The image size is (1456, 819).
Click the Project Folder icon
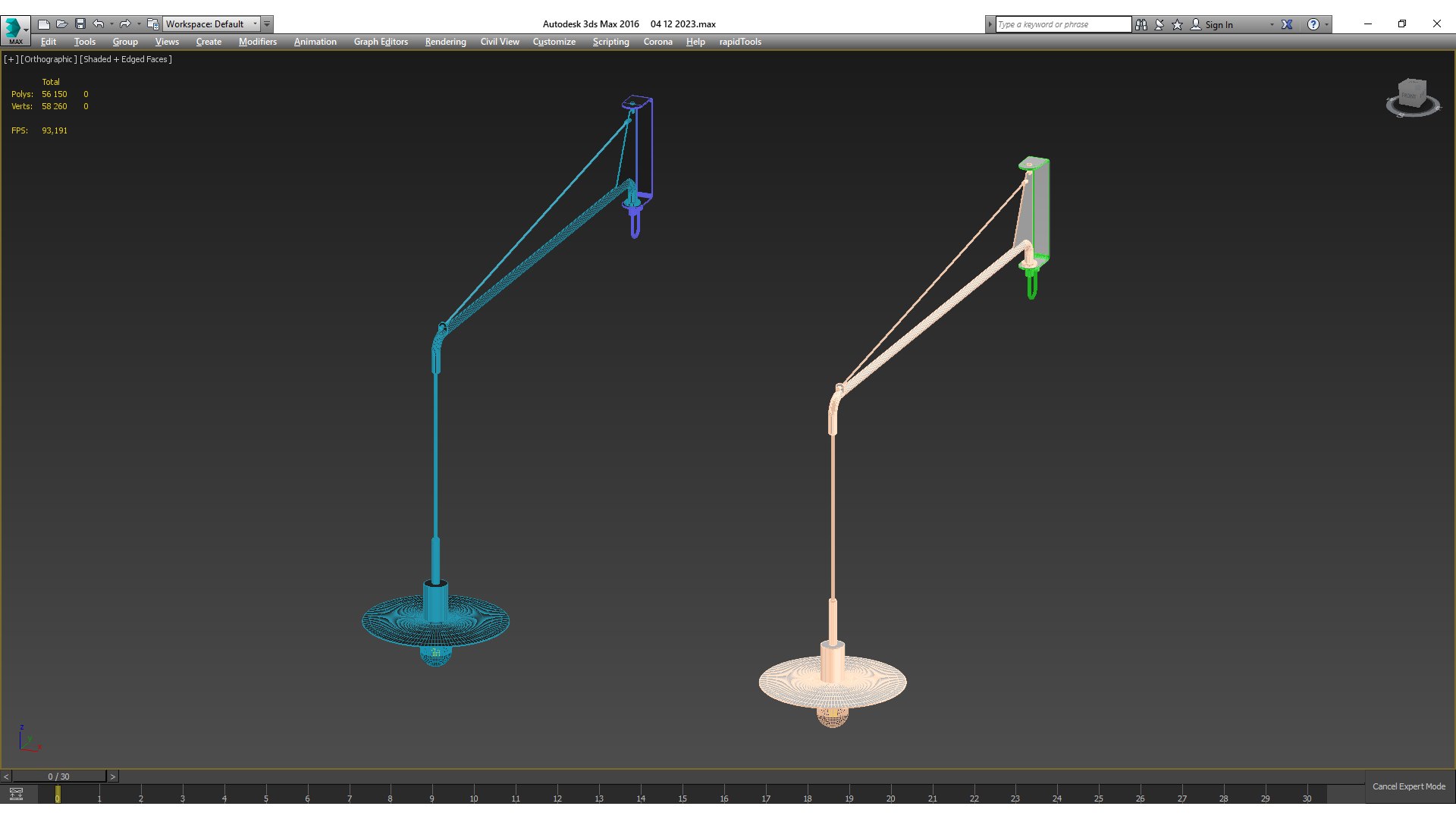tap(152, 24)
